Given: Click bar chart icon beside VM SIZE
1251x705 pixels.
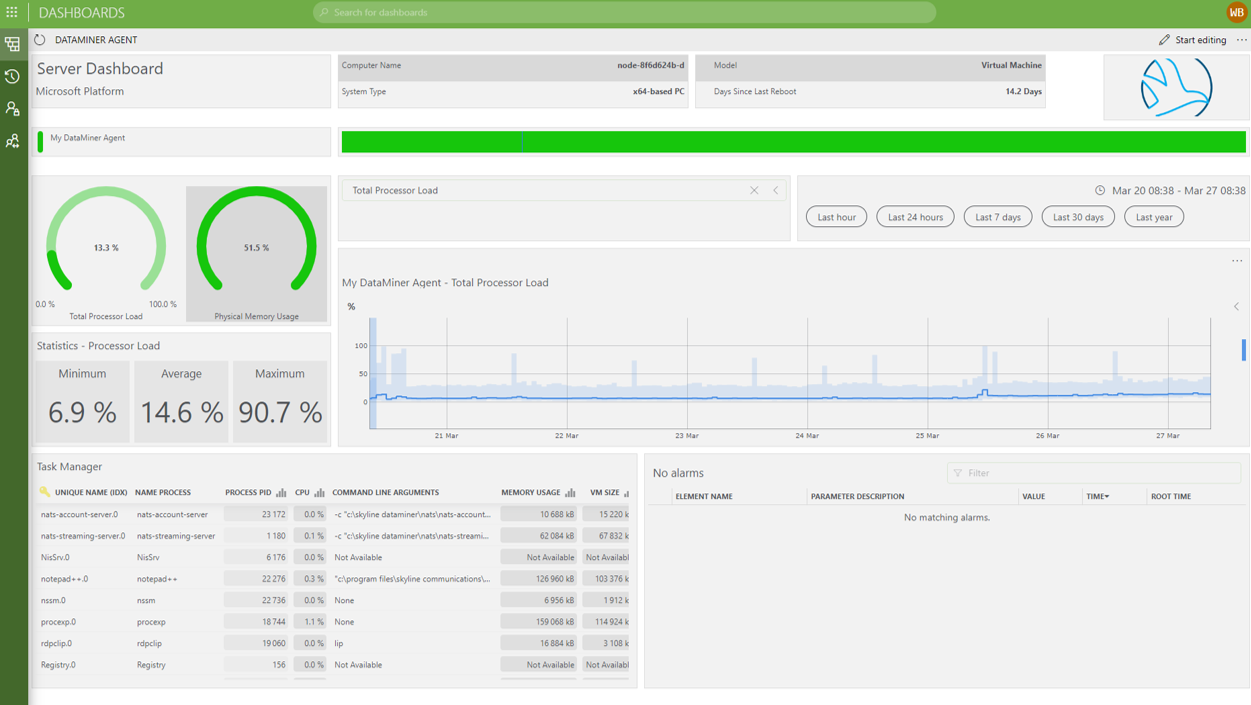Looking at the screenshot, I should pos(626,492).
